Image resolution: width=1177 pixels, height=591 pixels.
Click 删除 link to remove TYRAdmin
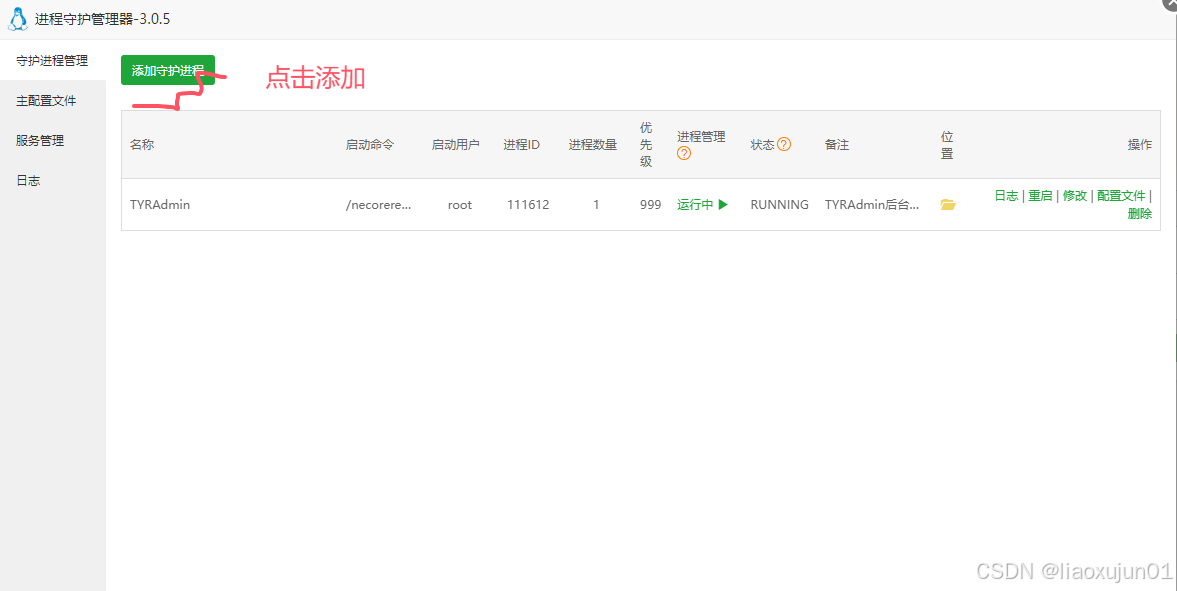click(1139, 214)
